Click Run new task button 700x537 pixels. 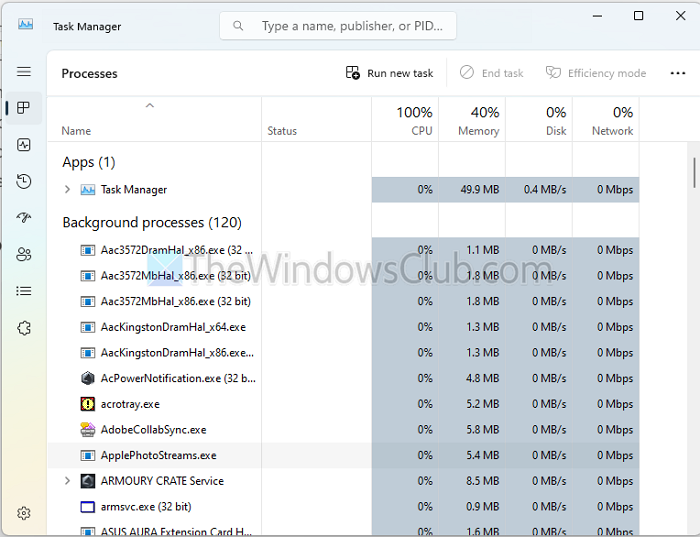click(390, 73)
